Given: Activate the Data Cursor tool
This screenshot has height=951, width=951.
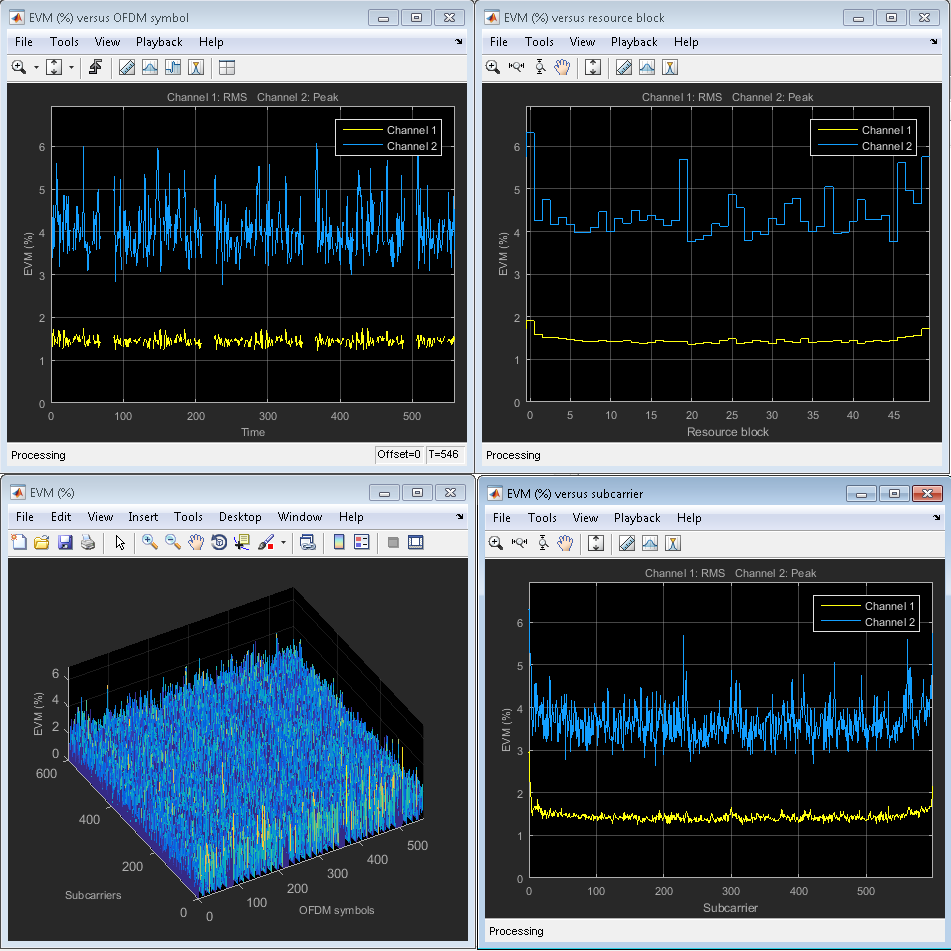Looking at the screenshot, I should pos(242,543).
